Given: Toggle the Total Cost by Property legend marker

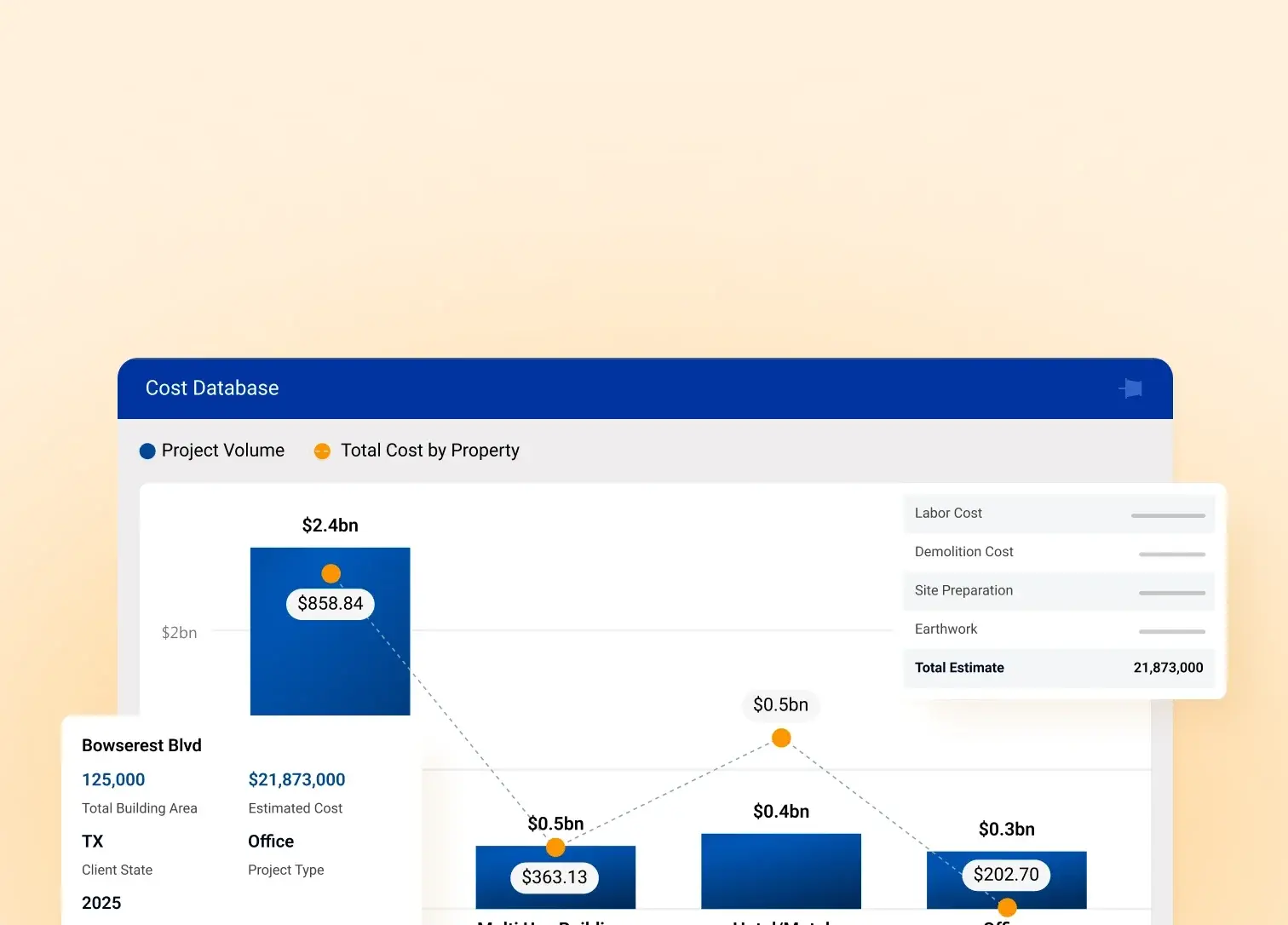Looking at the screenshot, I should (322, 451).
